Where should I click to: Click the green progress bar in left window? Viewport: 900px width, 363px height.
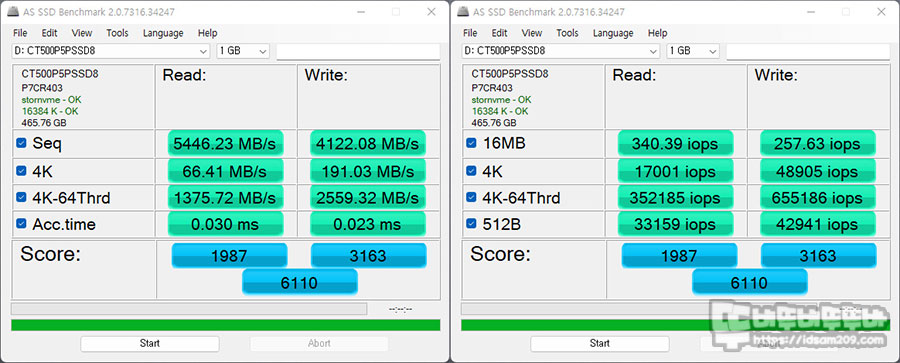tap(226, 325)
